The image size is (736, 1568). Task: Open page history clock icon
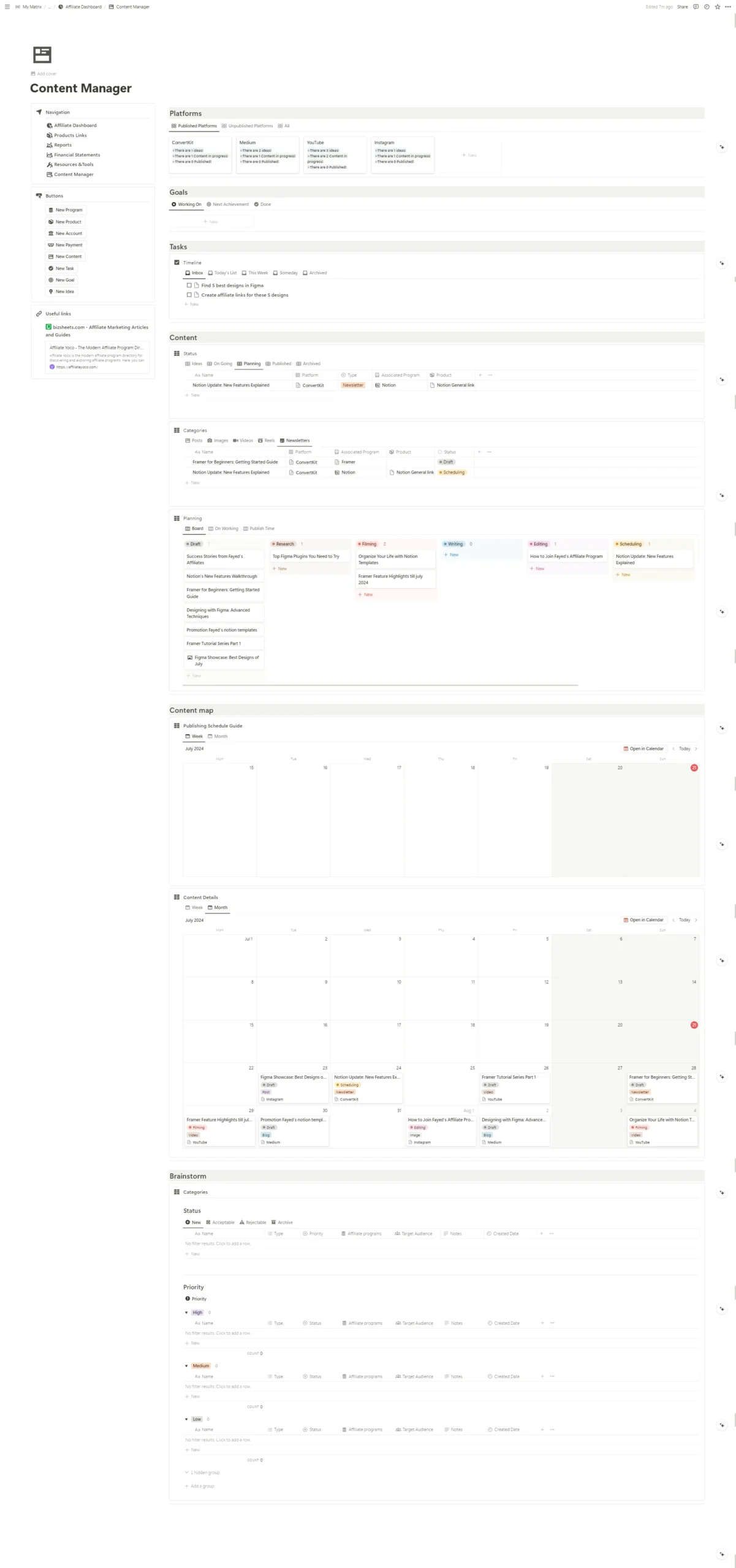[x=707, y=7]
